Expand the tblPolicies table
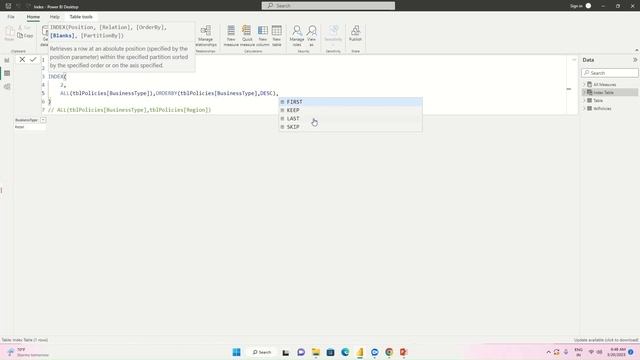The height and width of the screenshot is (360, 640). click(584, 109)
